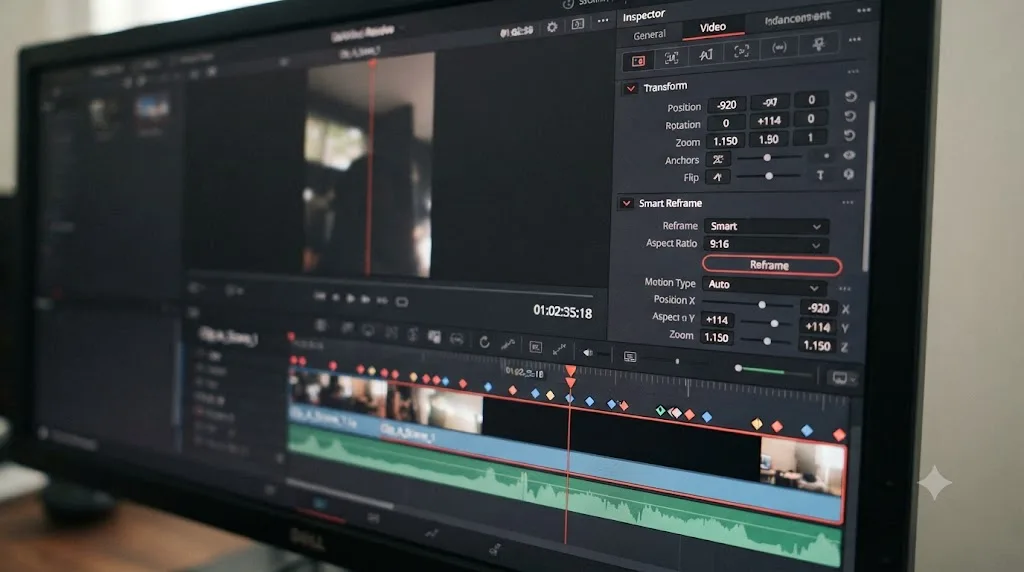
Task: Click the circular arrow icon in timeline toolbar
Action: 484,342
